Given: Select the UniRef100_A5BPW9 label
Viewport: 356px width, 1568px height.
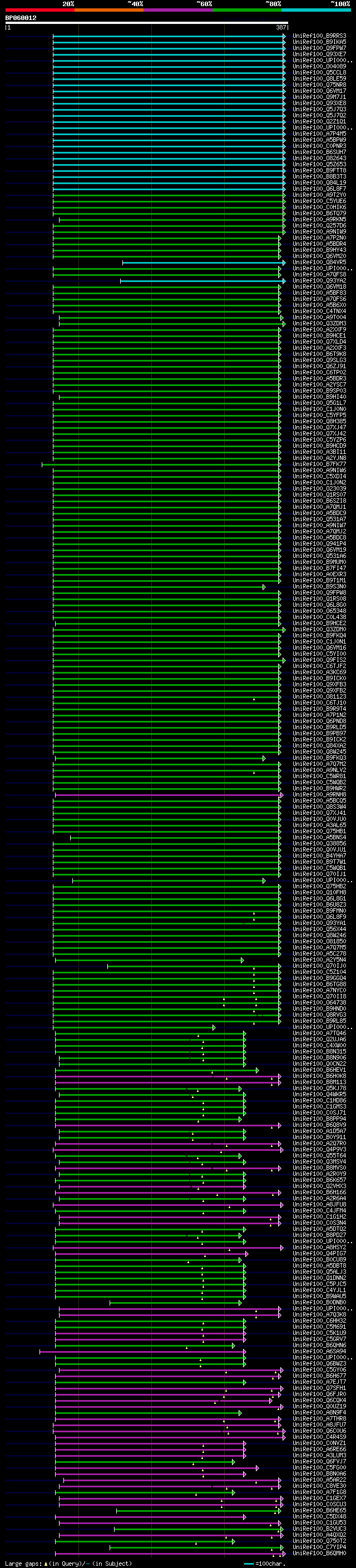Looking at the screenshot, I should click(x=319, y=140).
